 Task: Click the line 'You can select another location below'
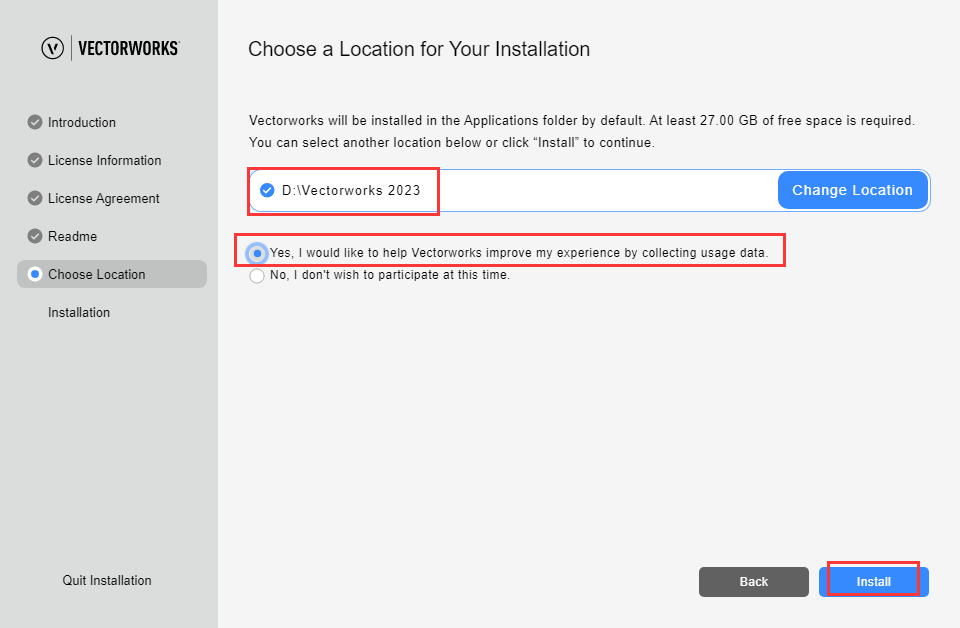(x=451, y=143)
